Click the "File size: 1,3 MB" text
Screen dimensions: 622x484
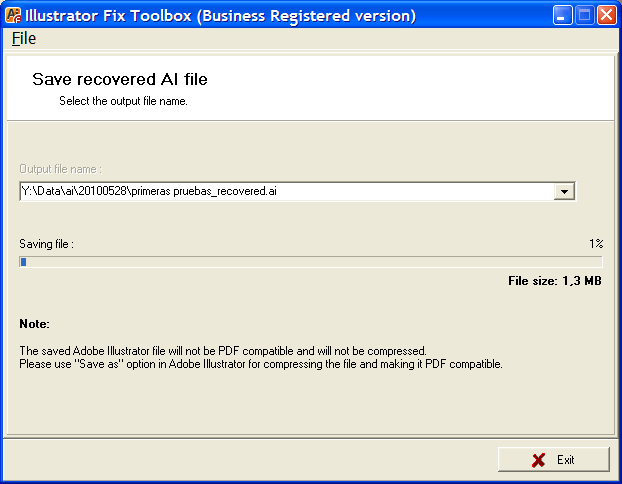pos(555,281)
